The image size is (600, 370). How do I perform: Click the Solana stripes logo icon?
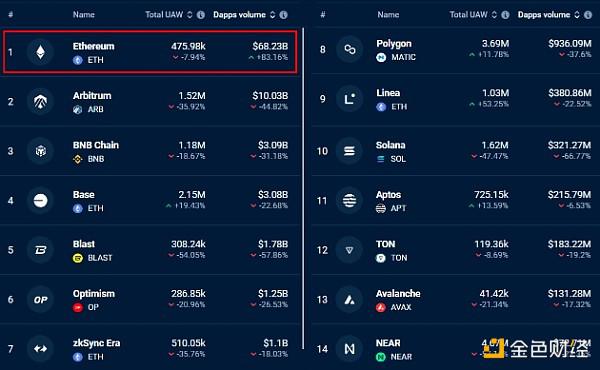(349, 151)
